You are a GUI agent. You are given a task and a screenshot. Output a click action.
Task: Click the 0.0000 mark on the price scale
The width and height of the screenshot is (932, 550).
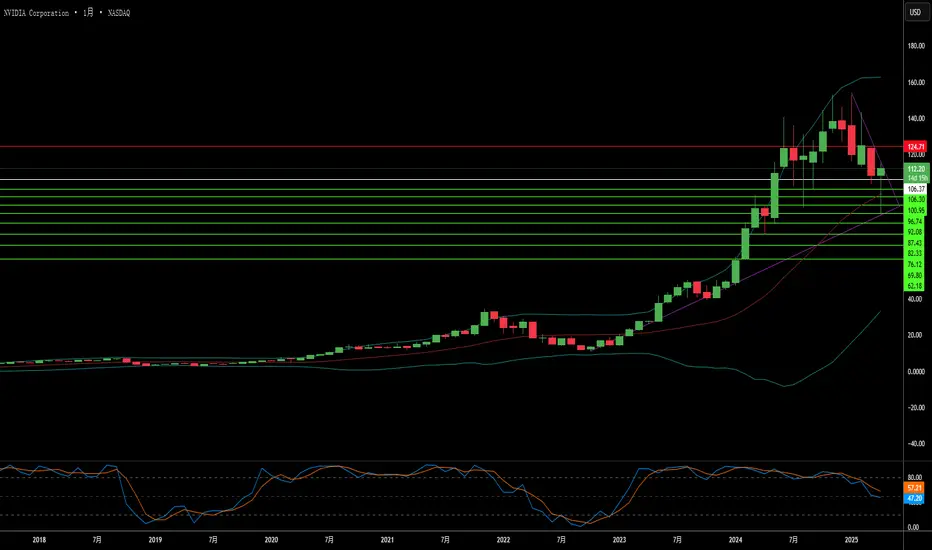tap(916, 372)
